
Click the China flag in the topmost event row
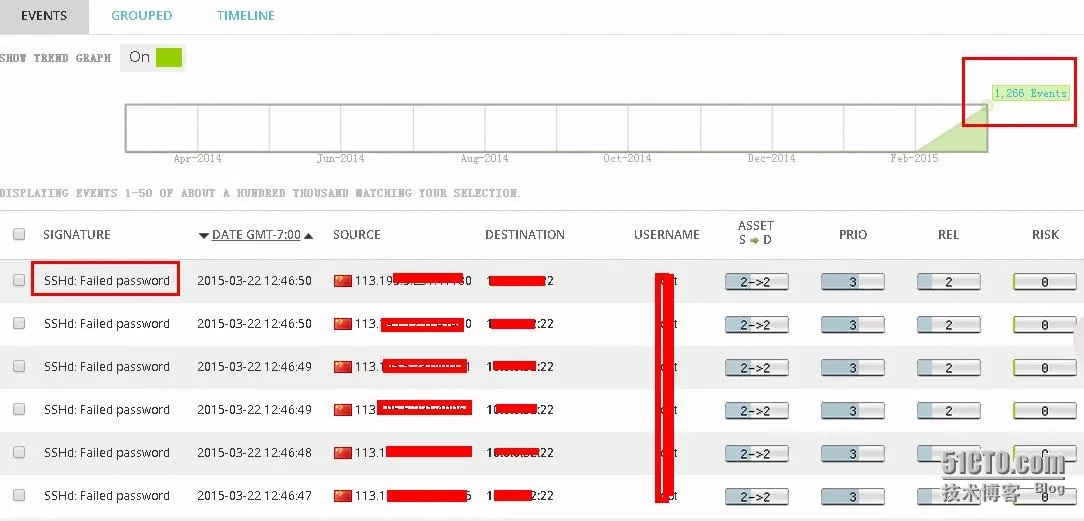coord(343,281)
